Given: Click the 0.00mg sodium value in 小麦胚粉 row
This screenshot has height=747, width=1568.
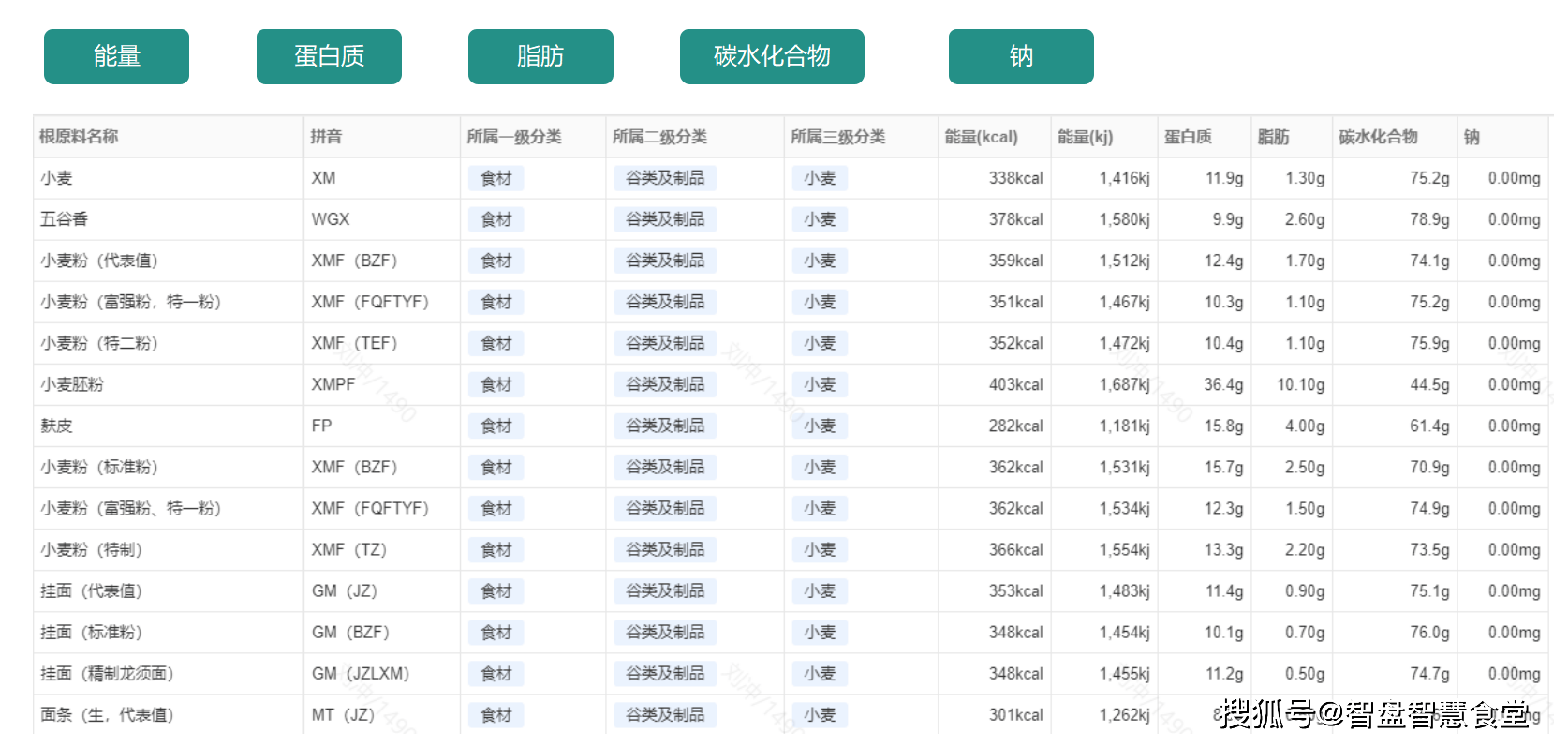Looking at the screenshot, I should point(1514,384).
